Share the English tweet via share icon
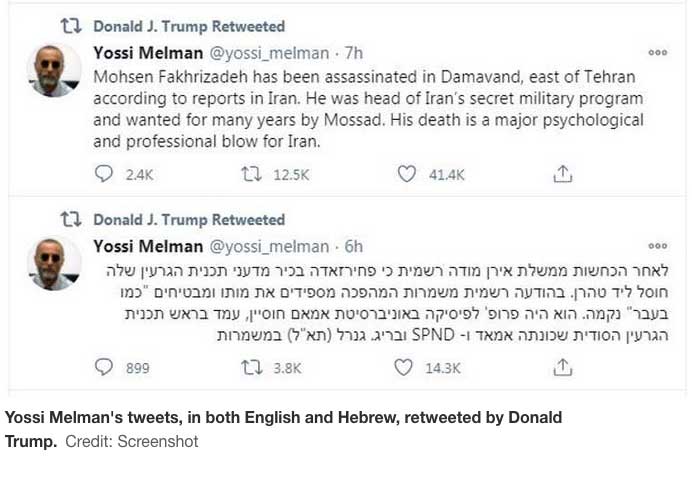 pos(563,174)
